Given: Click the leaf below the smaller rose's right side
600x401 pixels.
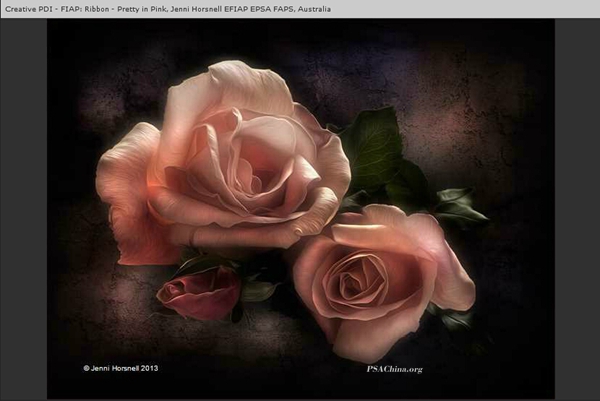Looking at the screenshot, I should [453, 318].
